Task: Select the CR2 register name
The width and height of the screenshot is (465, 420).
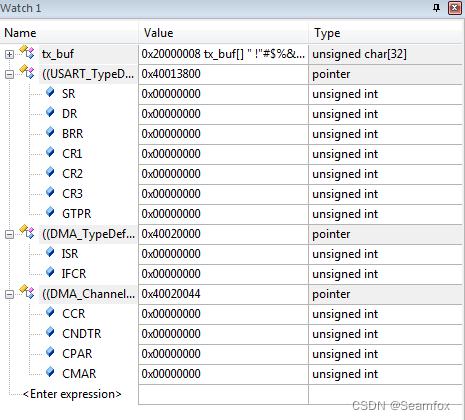Action: (x=72, y=174)
